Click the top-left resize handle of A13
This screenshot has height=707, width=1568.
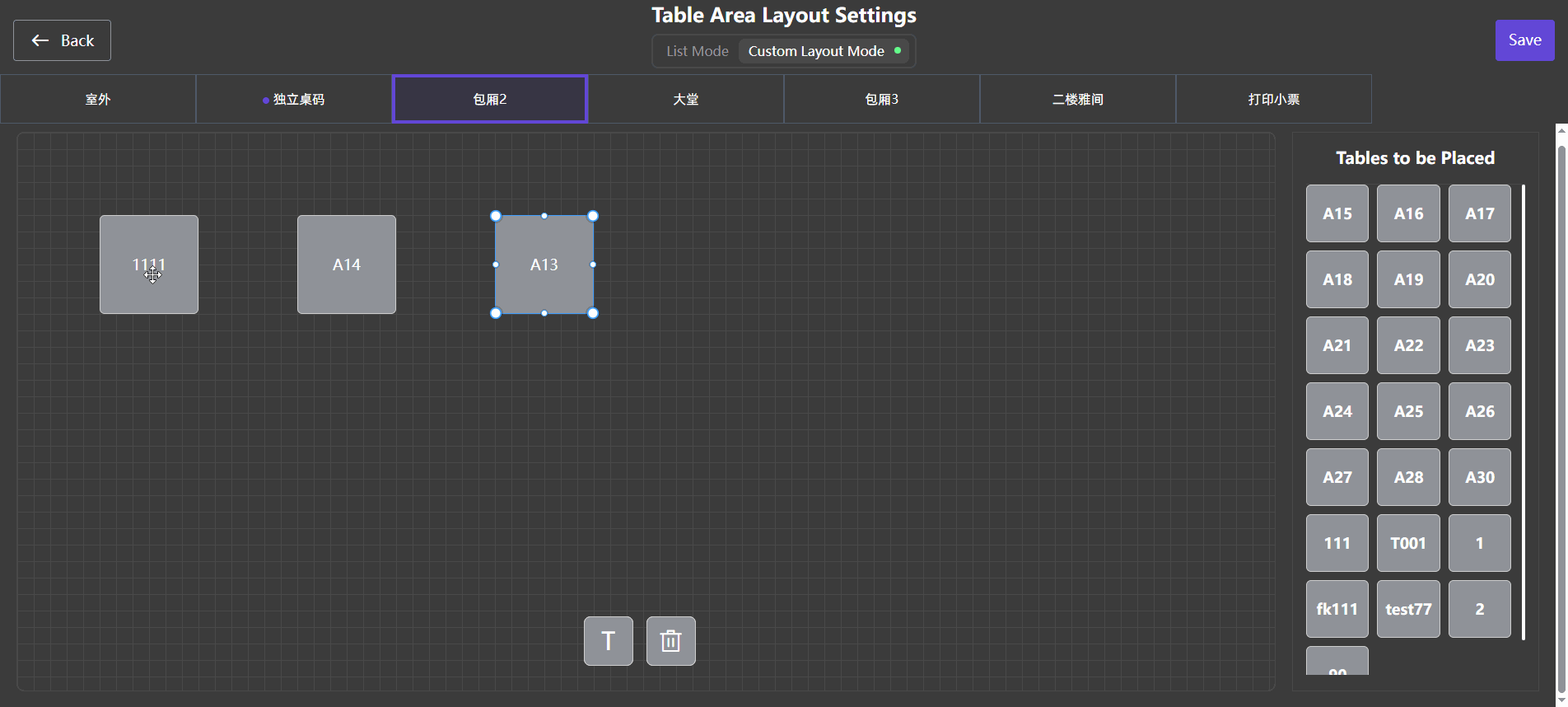(496, 216)
